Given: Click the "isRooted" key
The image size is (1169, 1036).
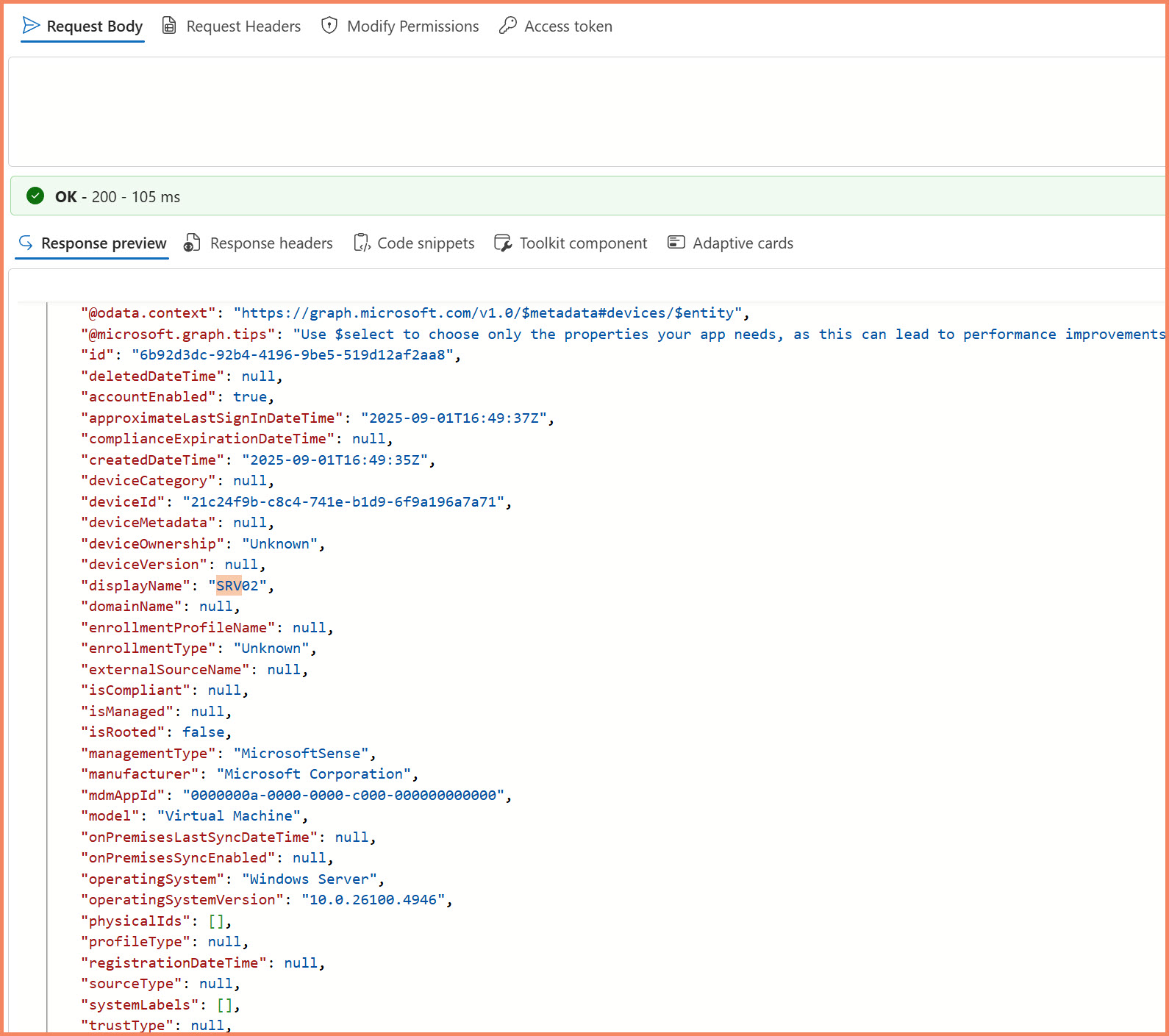Looking at the screenshot, I should 123,732.
